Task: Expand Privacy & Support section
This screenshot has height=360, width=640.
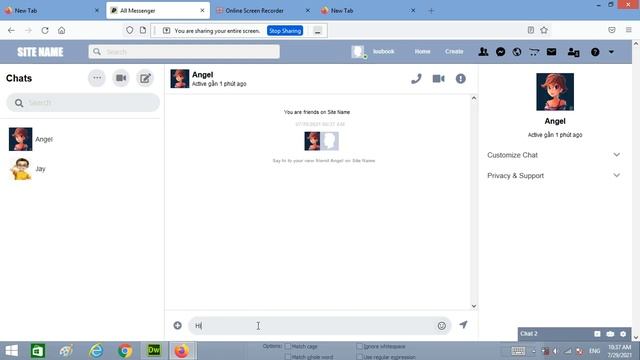Action: coord(553,176)
